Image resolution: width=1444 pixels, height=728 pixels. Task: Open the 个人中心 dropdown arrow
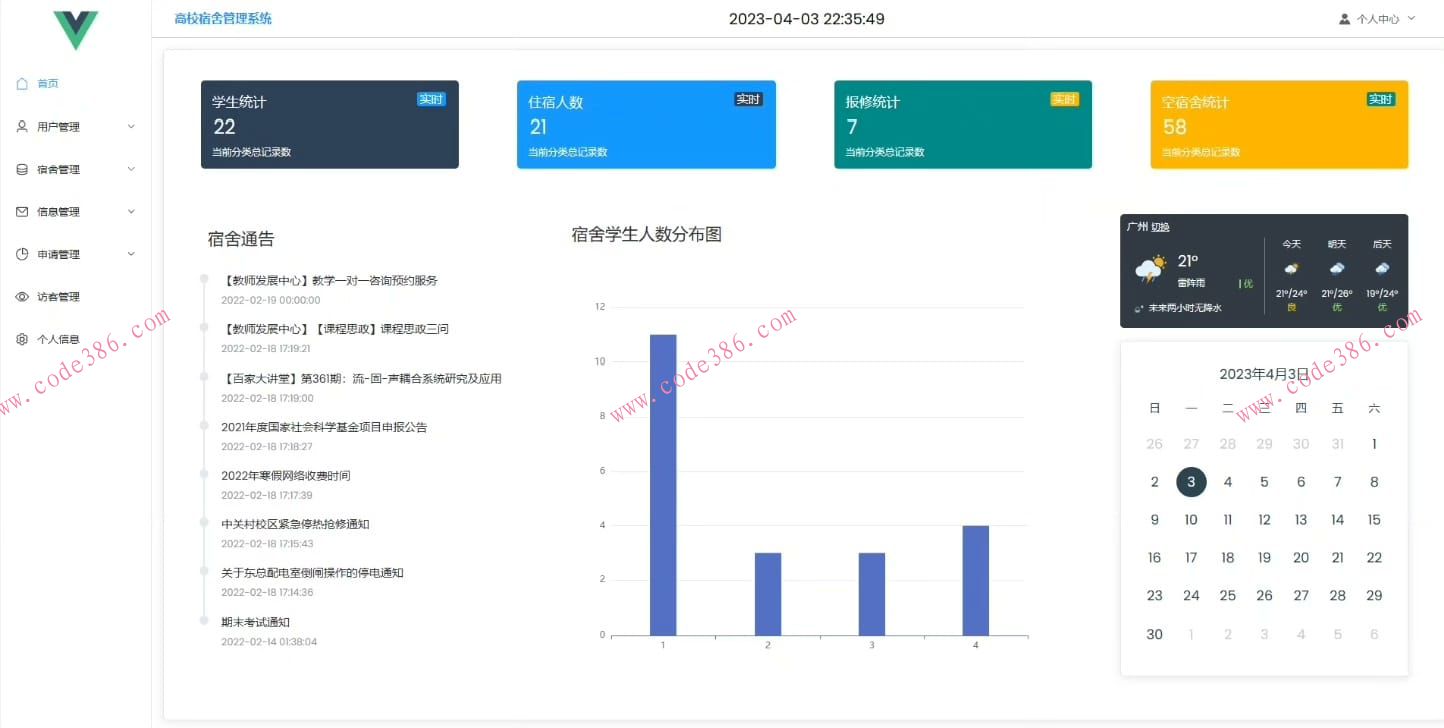click(1412, 18)
